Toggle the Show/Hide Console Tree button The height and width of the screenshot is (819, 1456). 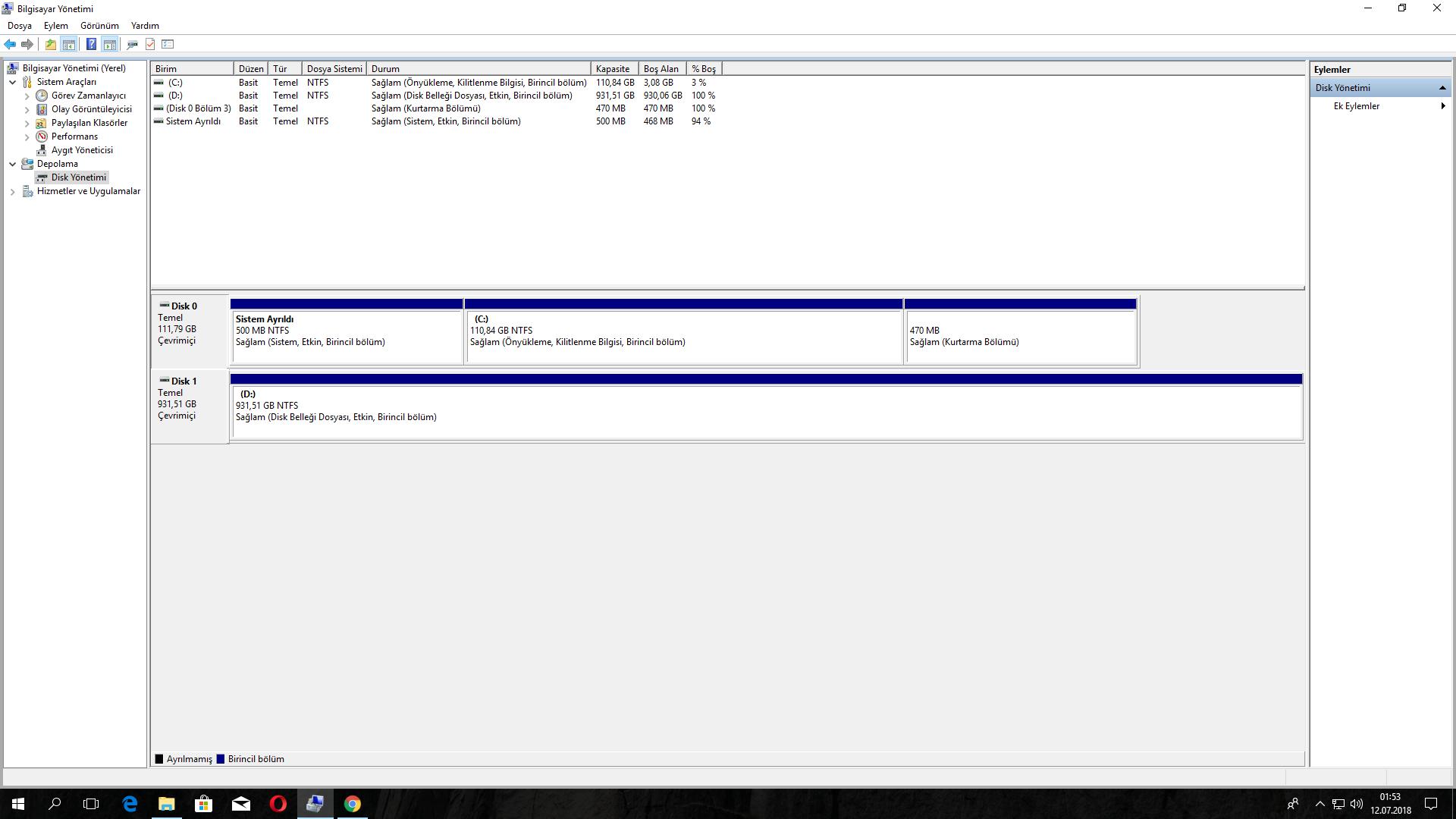(x=68, y=44)
